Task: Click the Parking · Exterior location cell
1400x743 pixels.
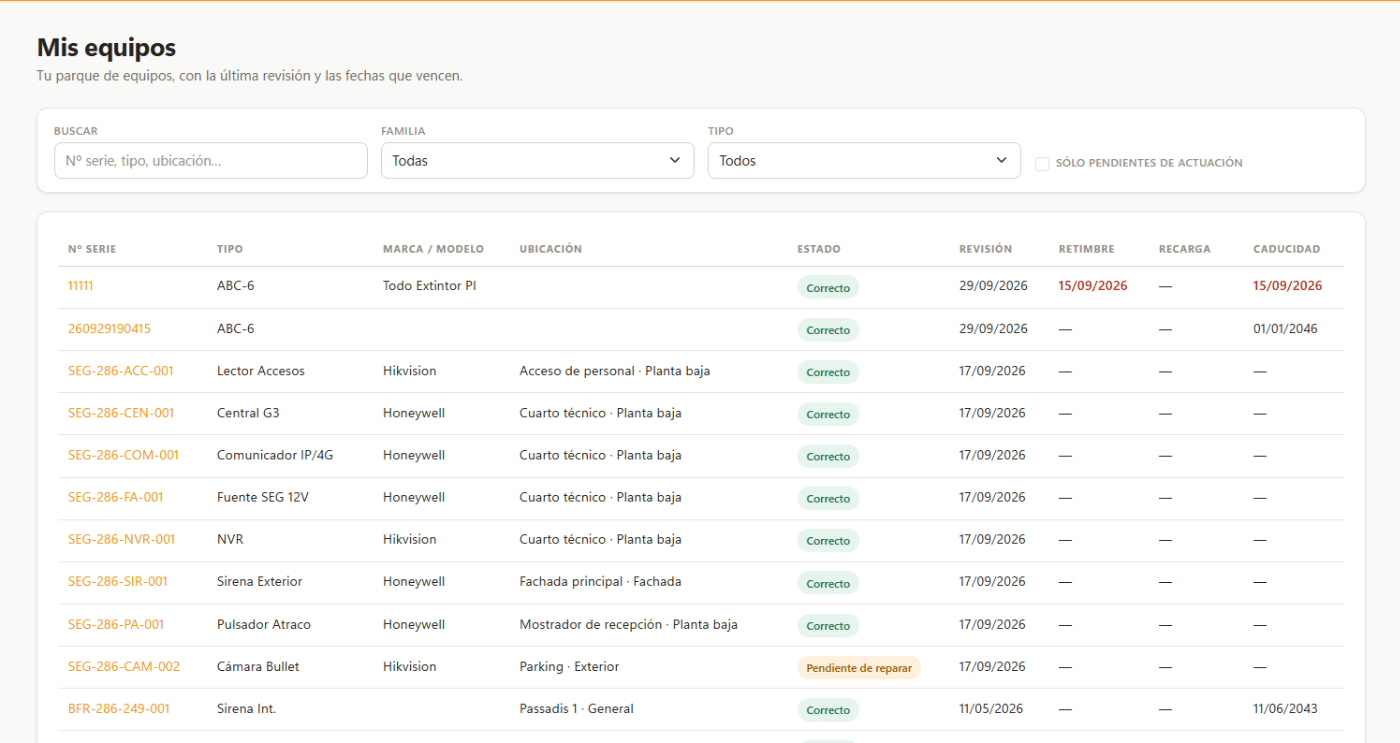Action: click(570, 667)
